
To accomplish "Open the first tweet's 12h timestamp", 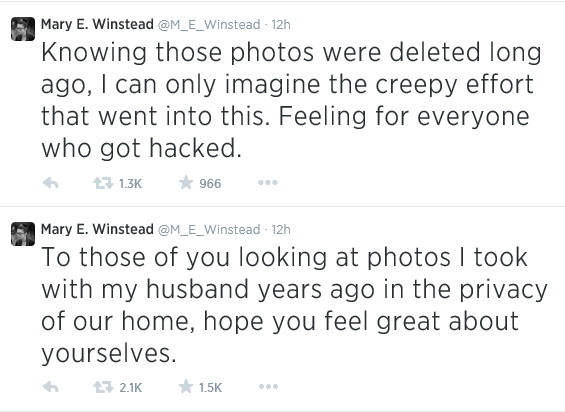I will pyautogui.click(x=281, y=25).
